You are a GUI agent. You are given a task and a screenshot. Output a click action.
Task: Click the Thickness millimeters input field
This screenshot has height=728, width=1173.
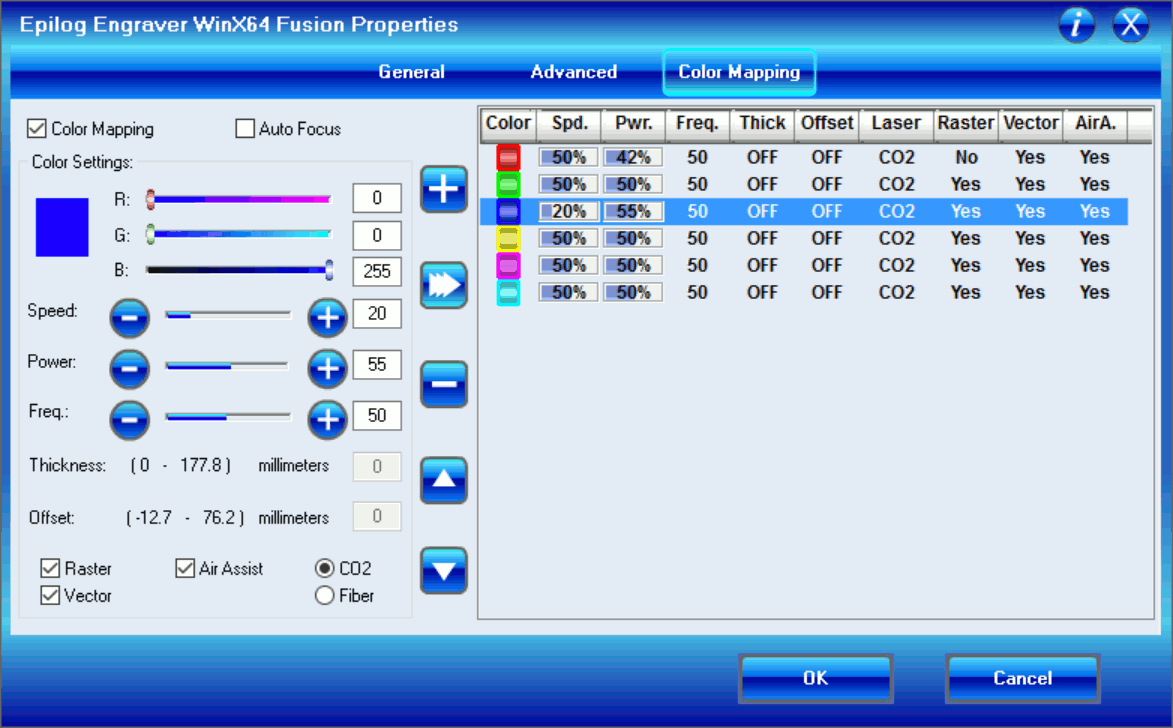pos(377,467)
